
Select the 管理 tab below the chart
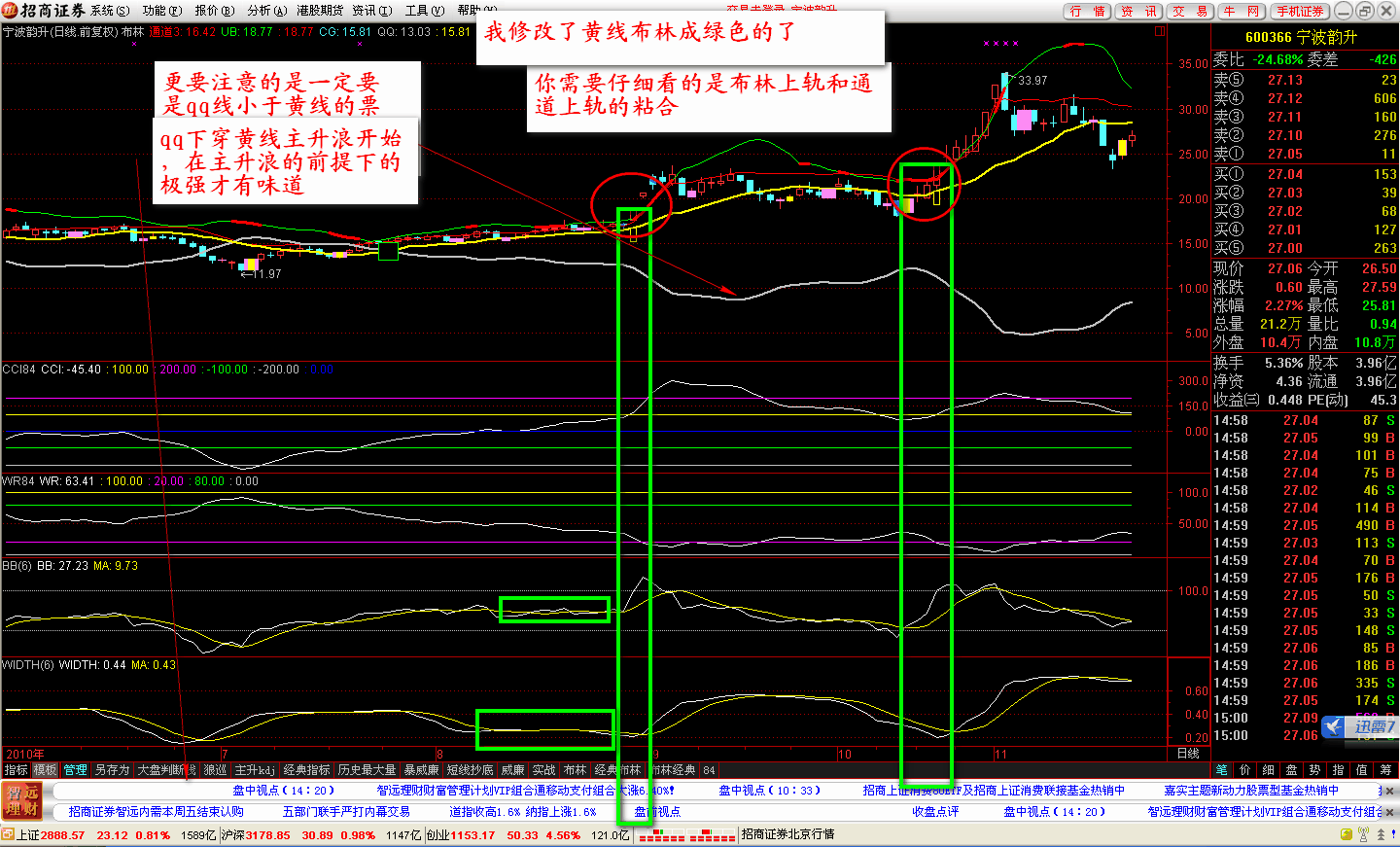[x=76, y=769]
